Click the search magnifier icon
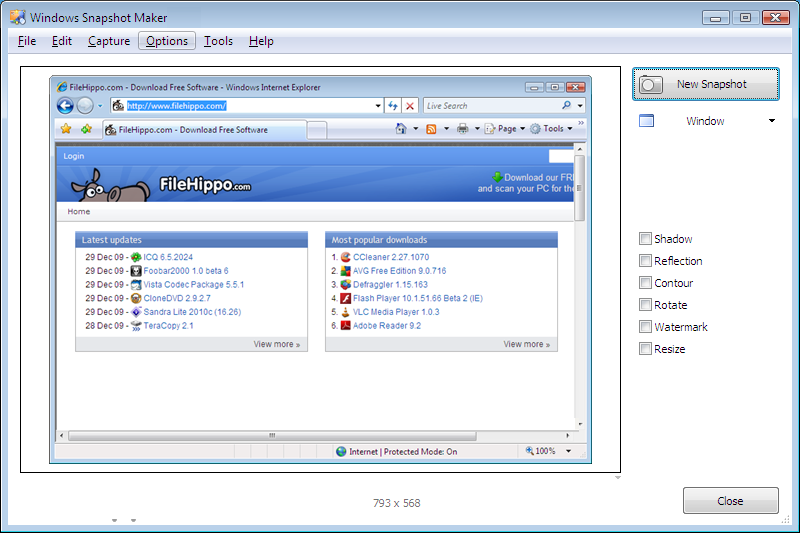The image size is (800, 533). point(566,105)
